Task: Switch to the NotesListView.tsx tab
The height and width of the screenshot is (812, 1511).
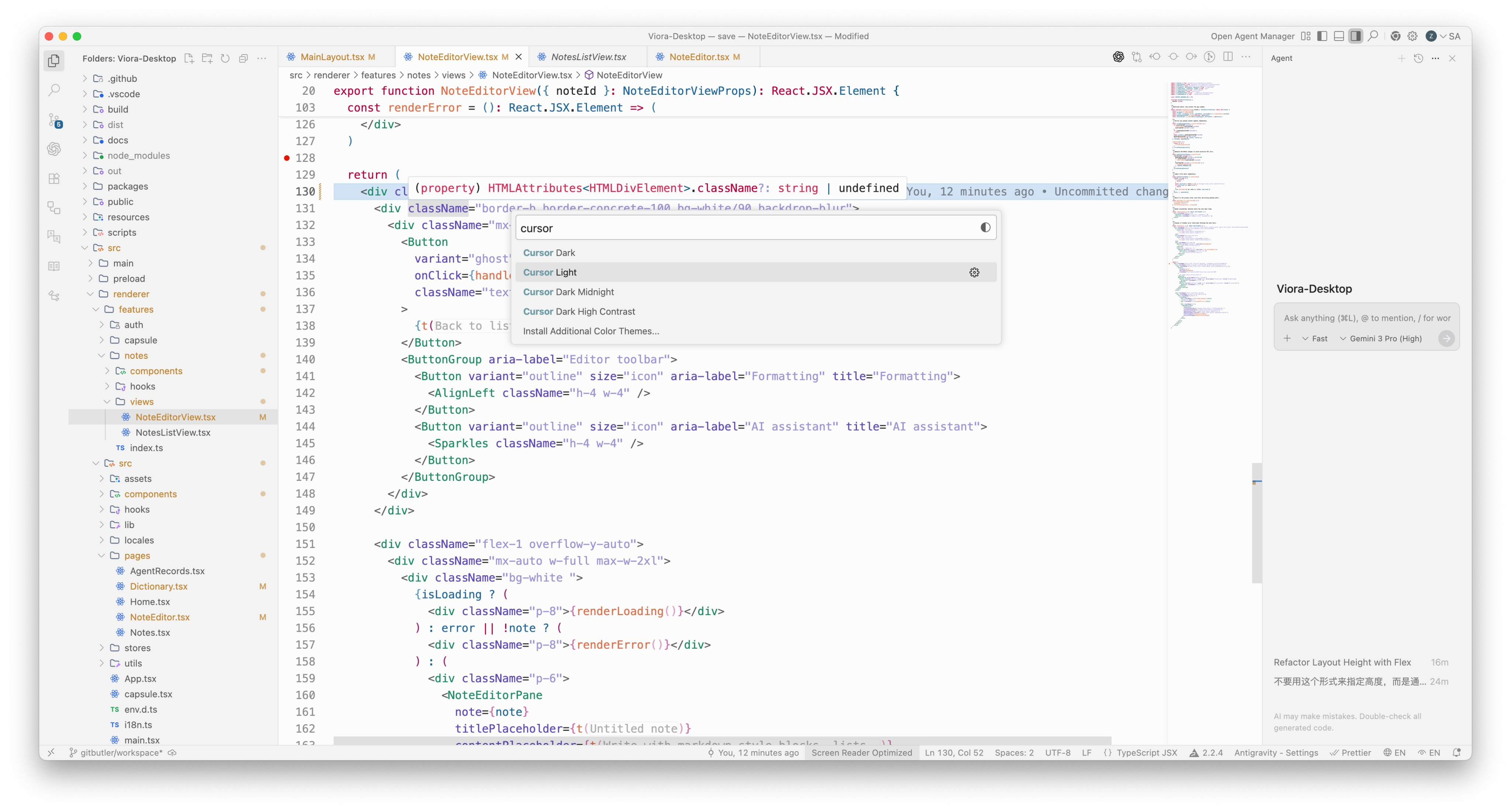Action: click(x=588, y=57)
